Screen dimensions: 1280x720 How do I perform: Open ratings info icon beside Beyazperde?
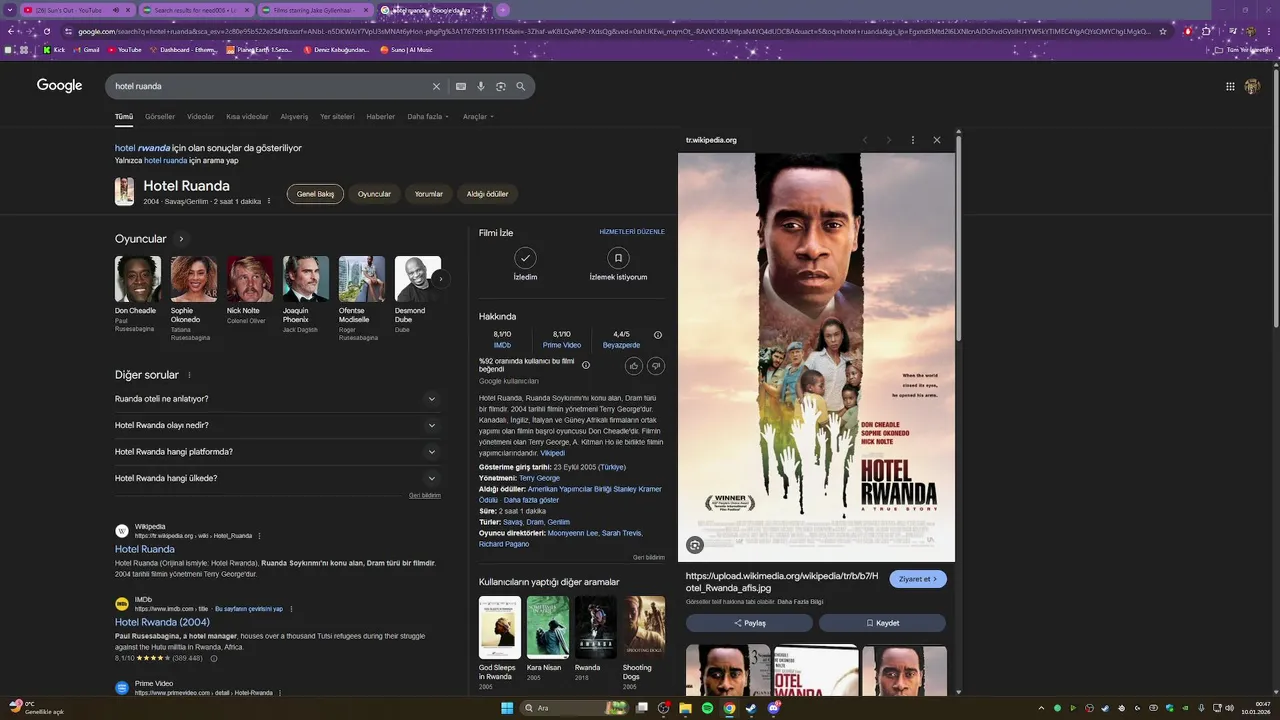click(658, 335)
